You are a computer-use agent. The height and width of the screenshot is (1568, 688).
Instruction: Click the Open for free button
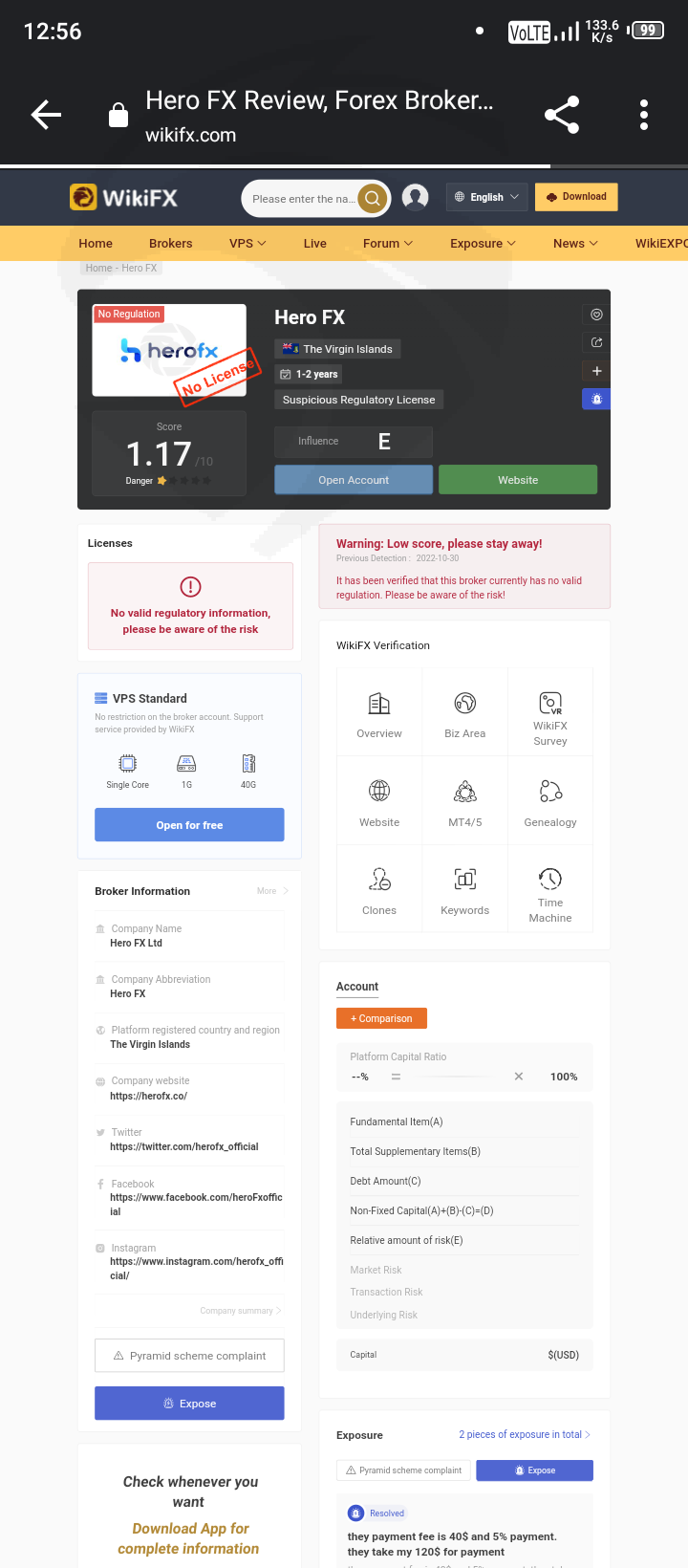(189, 825)
